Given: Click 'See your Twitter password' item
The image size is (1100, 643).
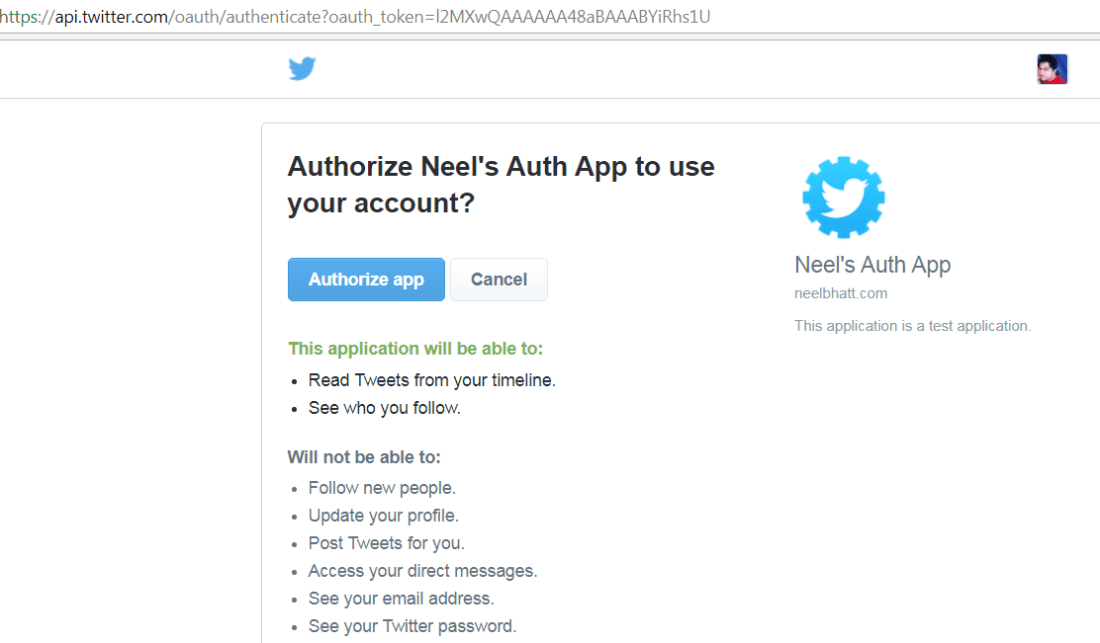Looking at the screenshot, I should coord(412,627).
